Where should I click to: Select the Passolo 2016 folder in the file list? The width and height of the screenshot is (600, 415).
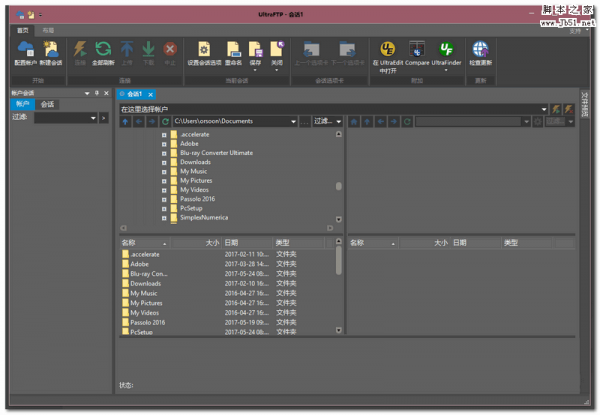pyautogui.click(x=148, y=322)
